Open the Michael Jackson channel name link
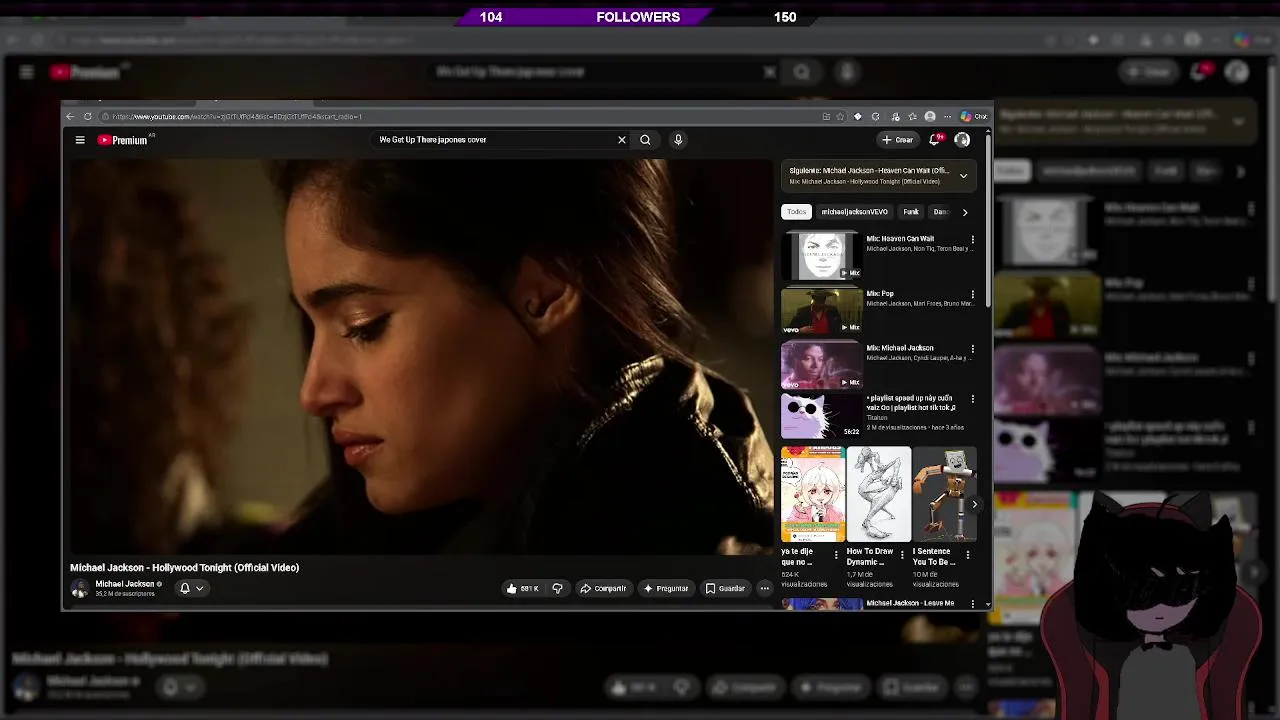1280x720 pixels. click(x=125, y=584)
